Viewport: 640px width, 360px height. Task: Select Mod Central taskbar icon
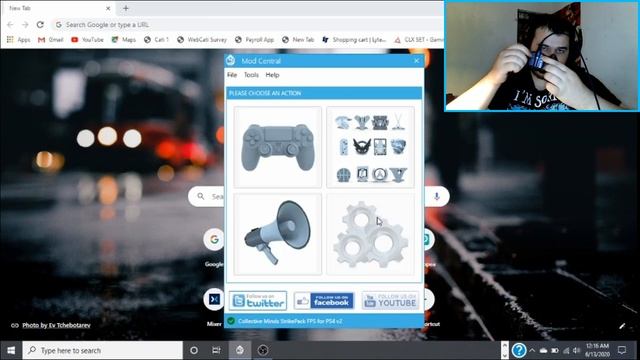[x=240, y=350]
